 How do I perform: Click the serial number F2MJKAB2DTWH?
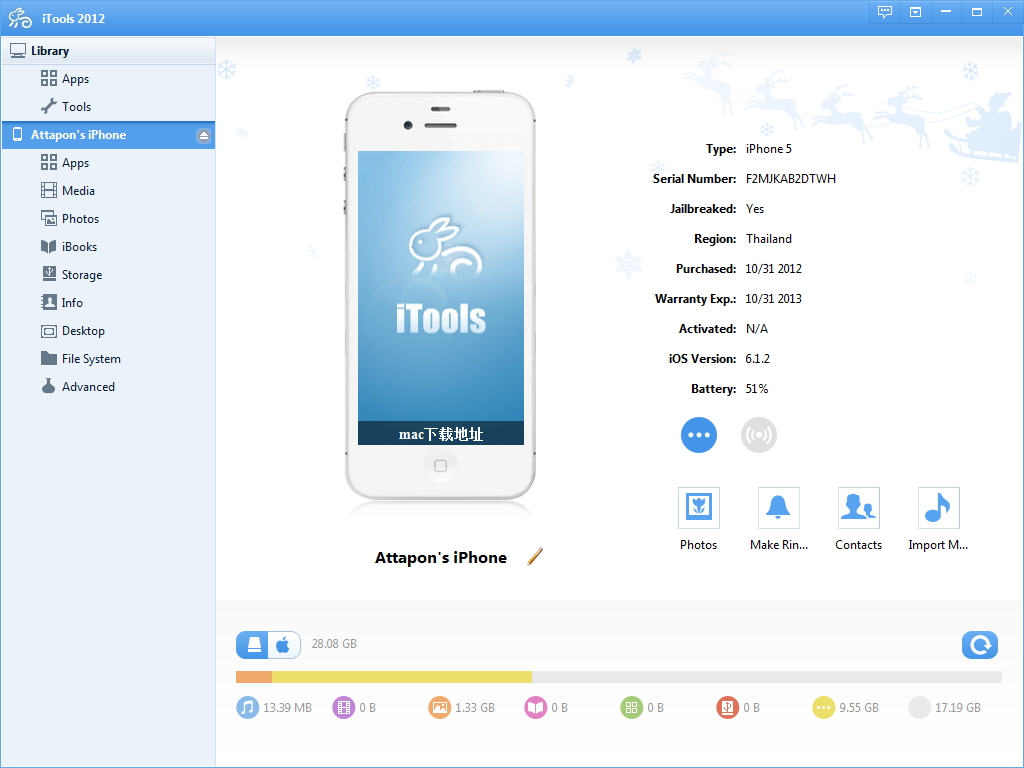click(791, 179)
